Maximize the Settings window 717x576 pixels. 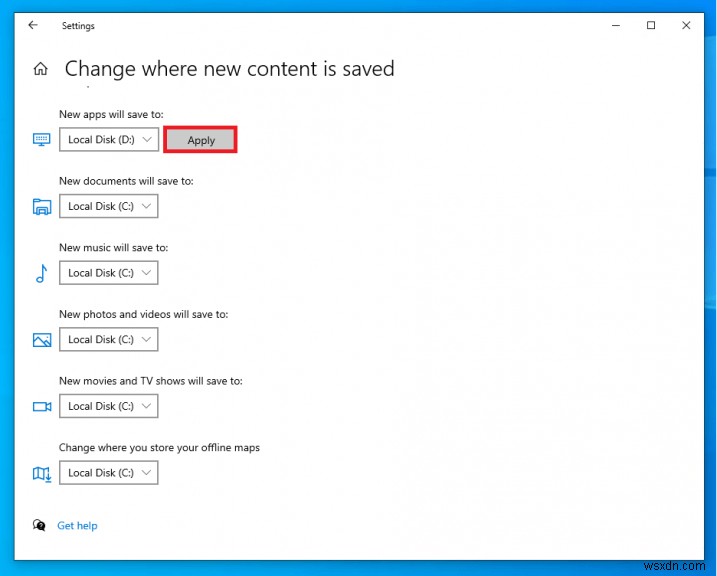[651, 26]
